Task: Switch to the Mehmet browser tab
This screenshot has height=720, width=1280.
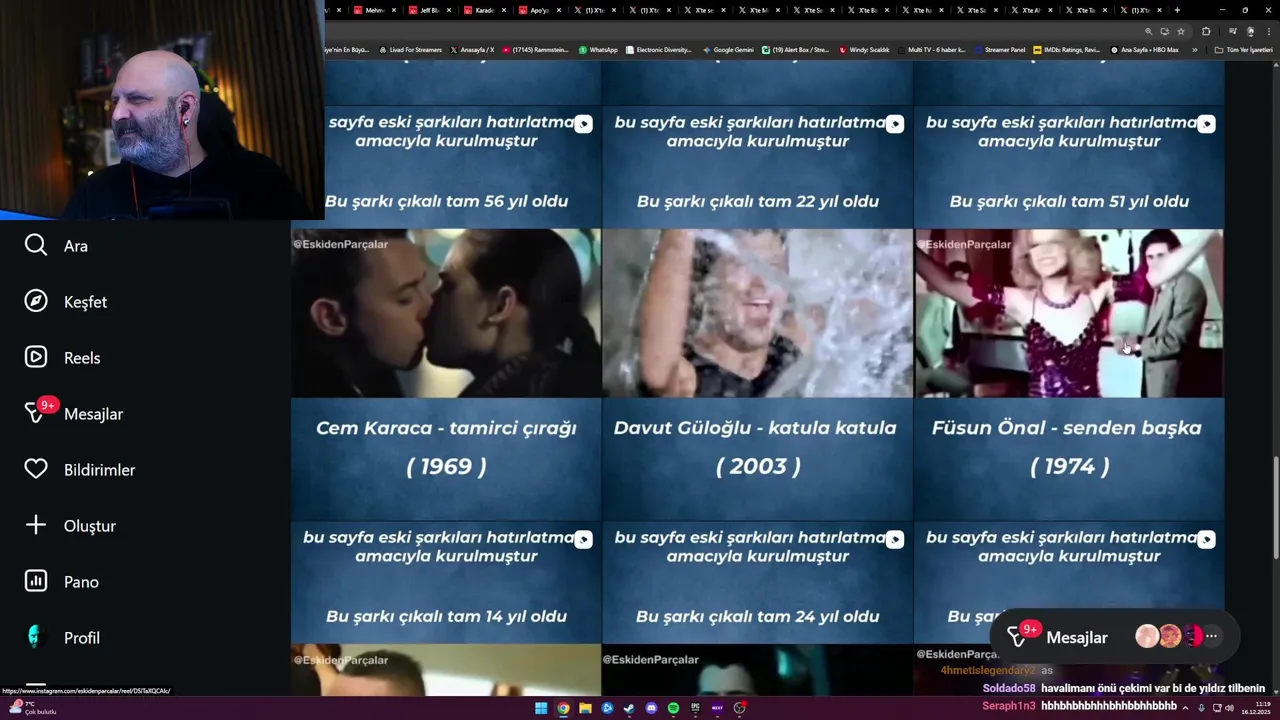Action: tap(375, 10)
